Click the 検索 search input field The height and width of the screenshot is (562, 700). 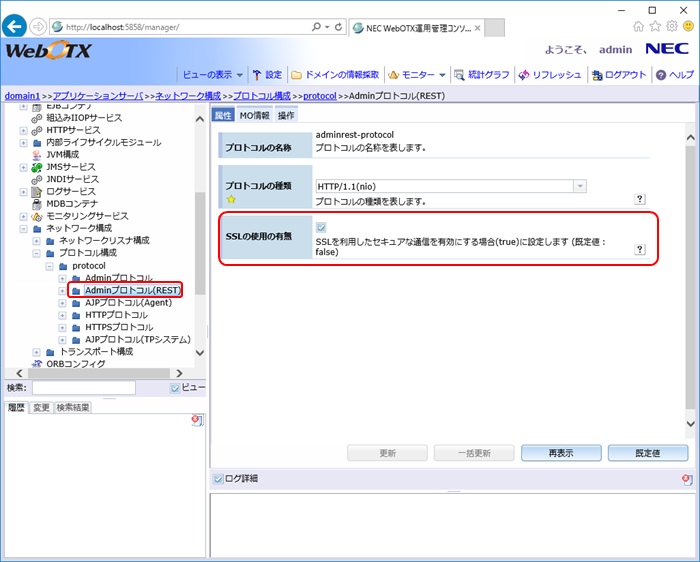69,387
